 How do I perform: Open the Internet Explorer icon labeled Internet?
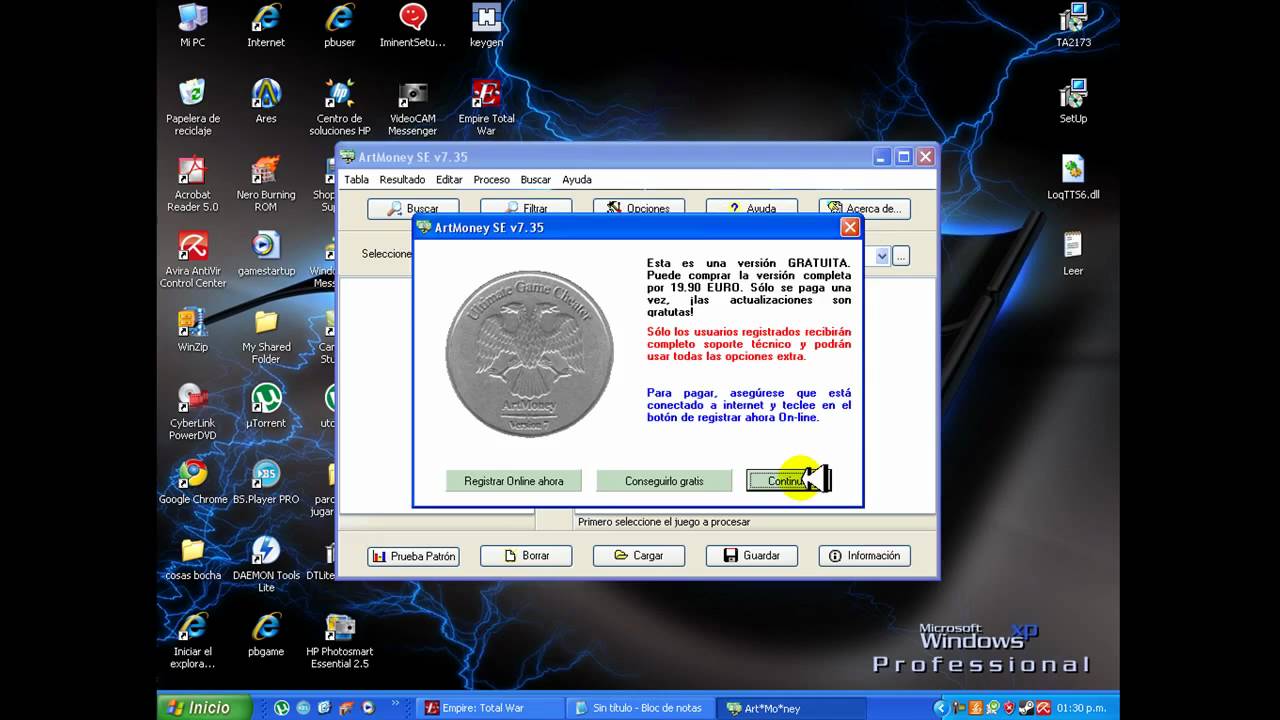[x=266, y=26]
